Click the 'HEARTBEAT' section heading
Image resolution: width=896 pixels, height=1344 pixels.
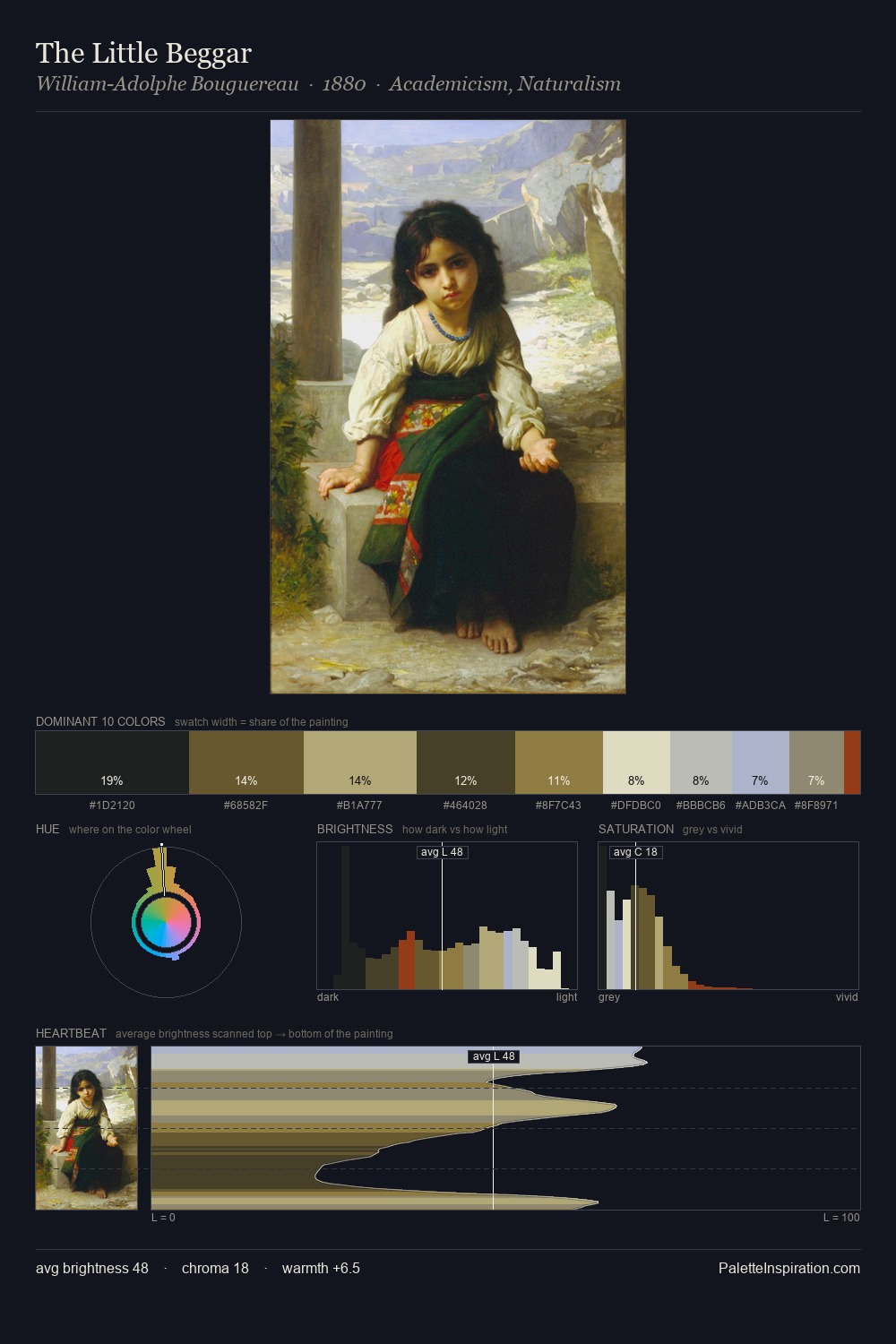[71, 1033]
